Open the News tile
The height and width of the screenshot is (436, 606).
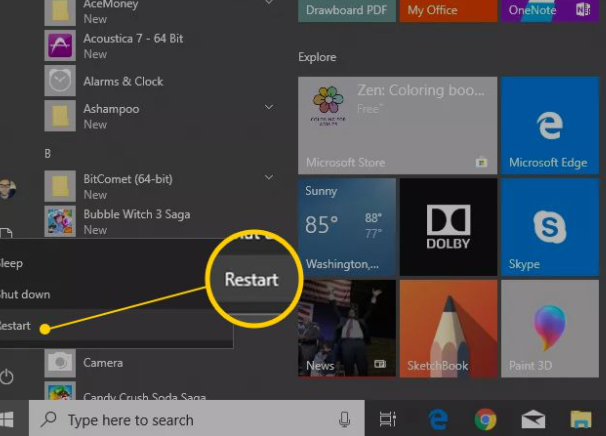click(x=347, y=329)
